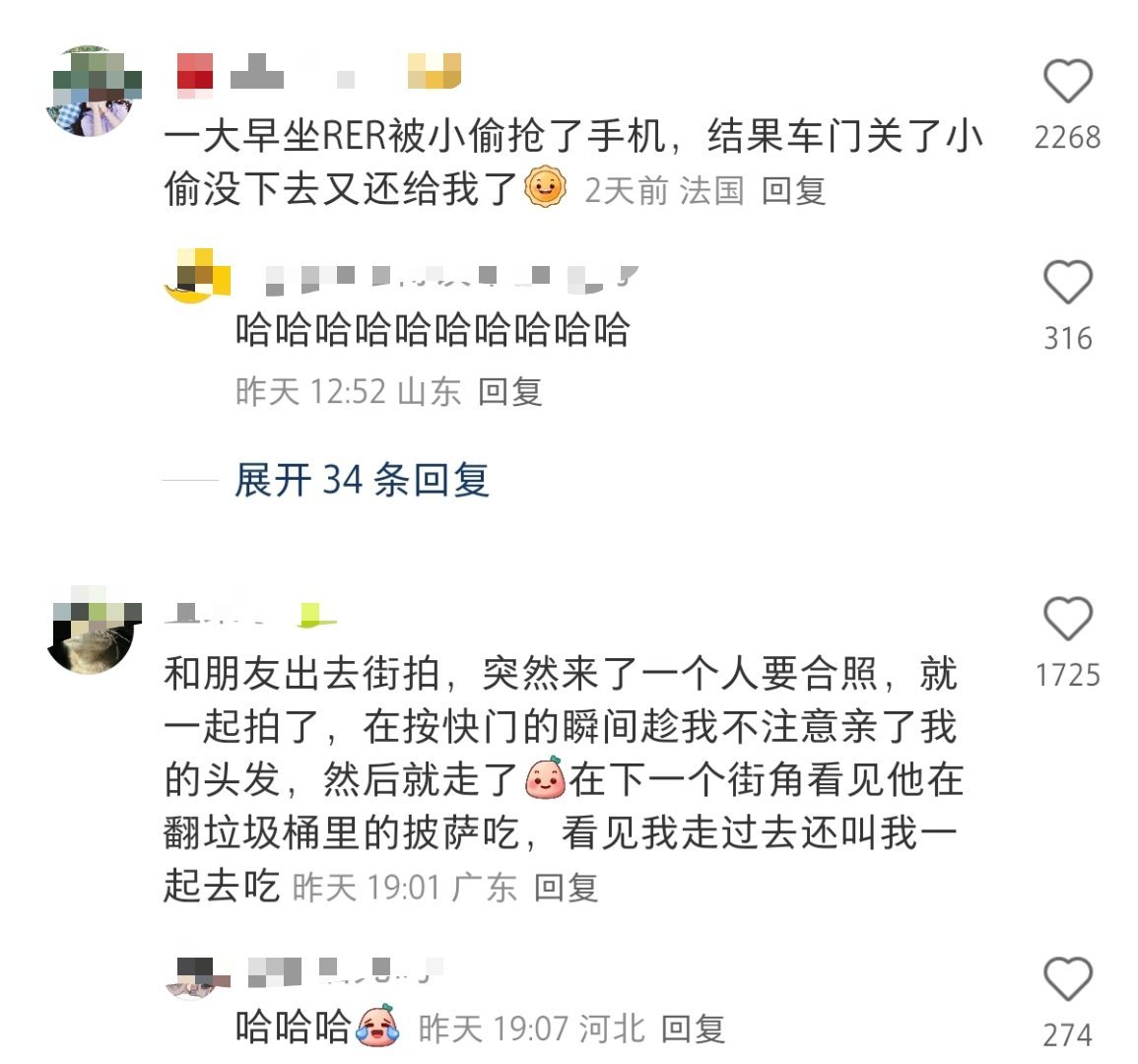Reply to the 河北 comment posted 19:07
1138x1064 pixels.
click(693, 1029)
